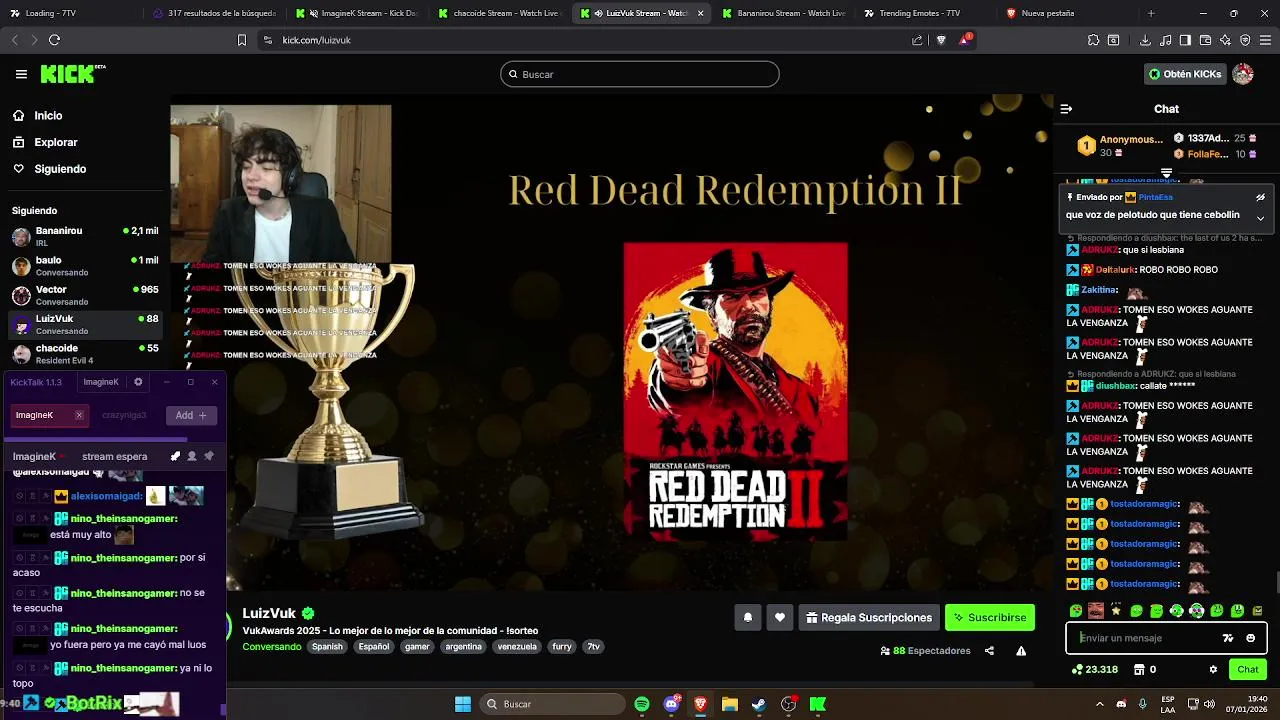Image resolution: width=1280 pixels, height=720 pixels.
Task: Open Brave extensions puzzle icon
Action: pos(1093,40)
